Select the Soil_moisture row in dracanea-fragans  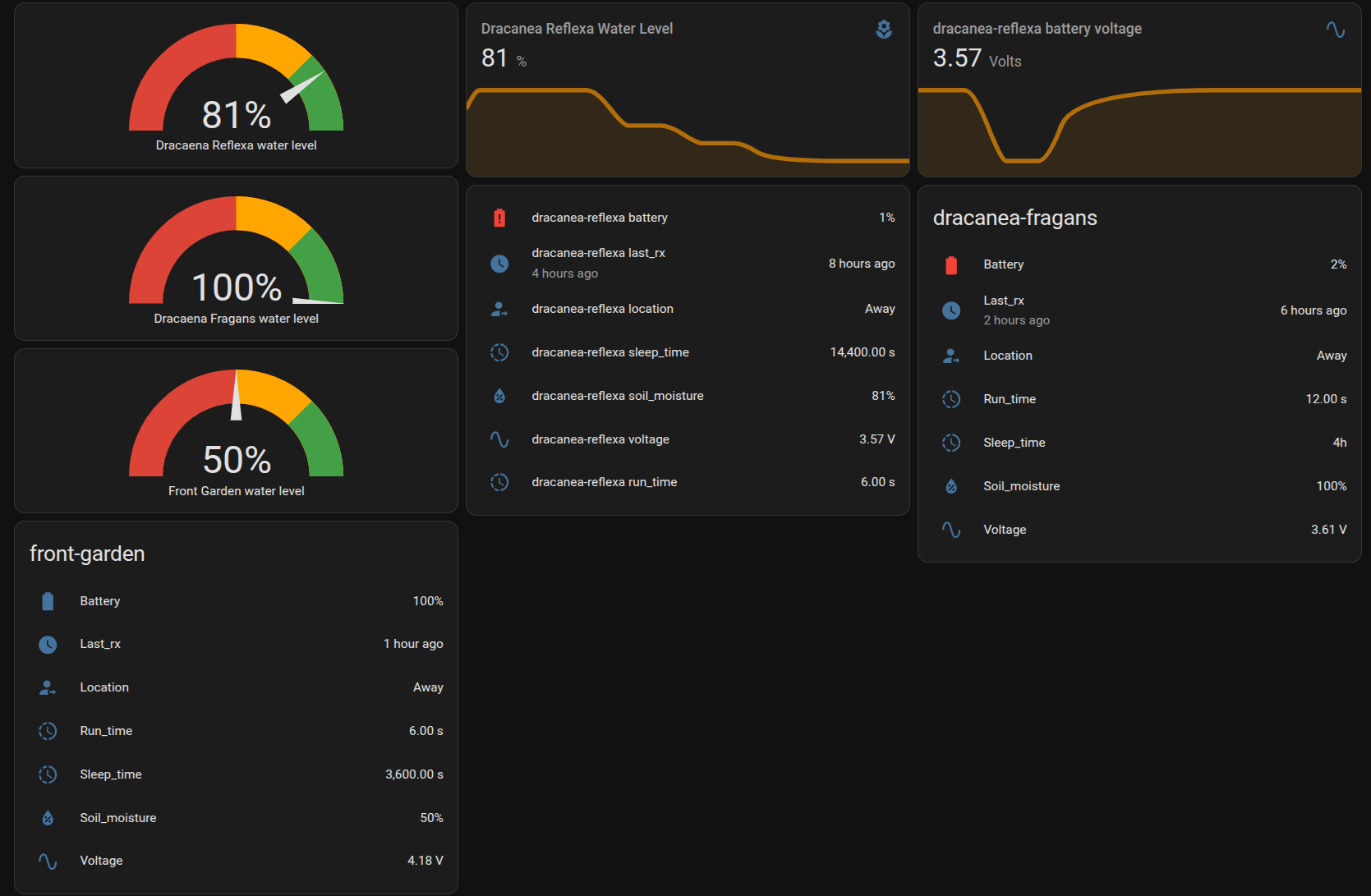click(x=1140, y=486)
